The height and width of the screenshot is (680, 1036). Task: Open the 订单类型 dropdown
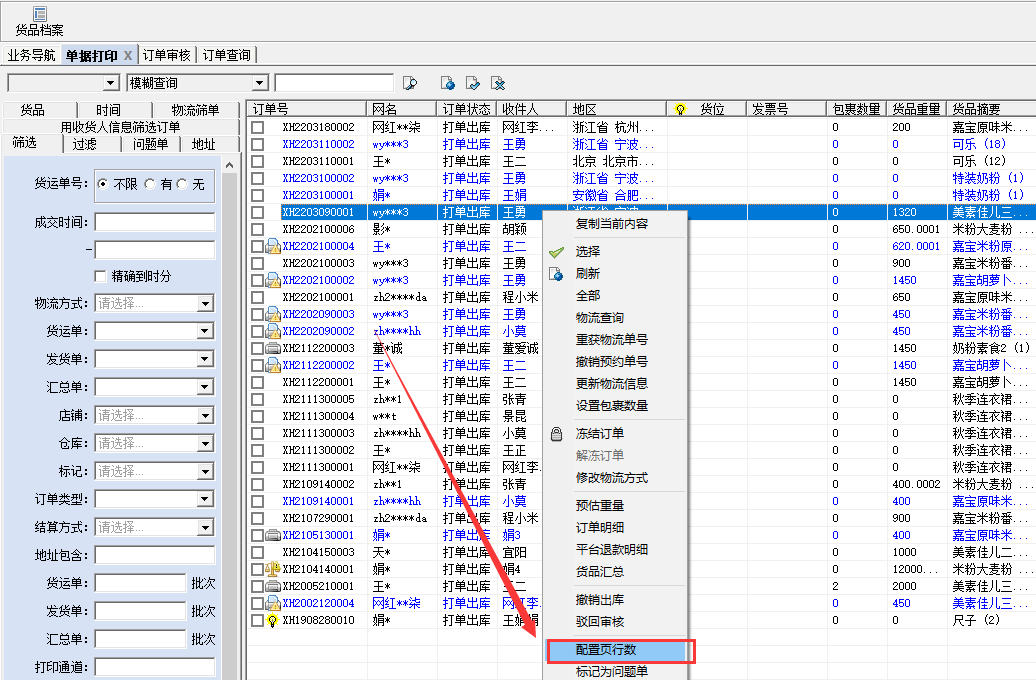[206, 500]
